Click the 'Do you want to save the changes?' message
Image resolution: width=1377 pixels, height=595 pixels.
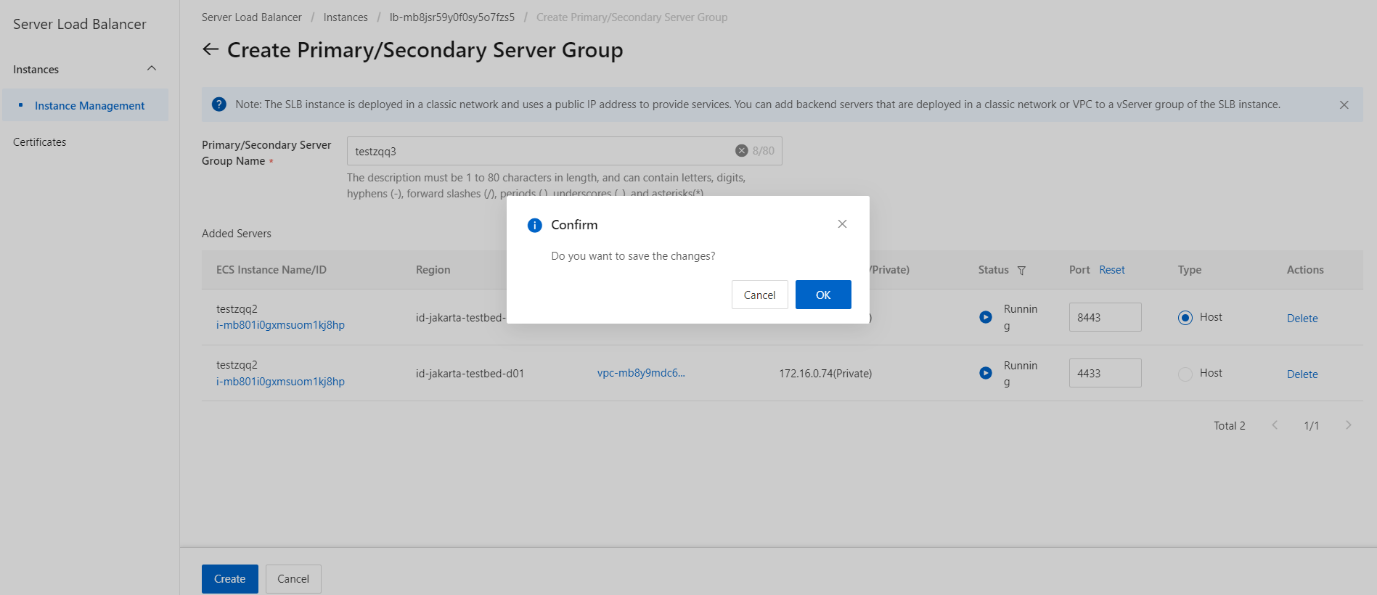[x=633, y=256]
